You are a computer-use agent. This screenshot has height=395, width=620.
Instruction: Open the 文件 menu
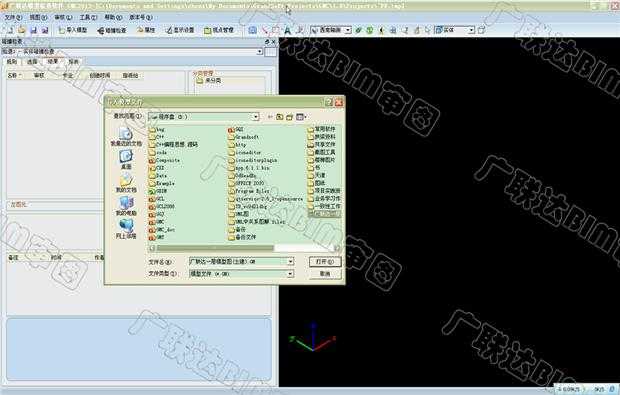pyautogui.click(x=13, y=17)
